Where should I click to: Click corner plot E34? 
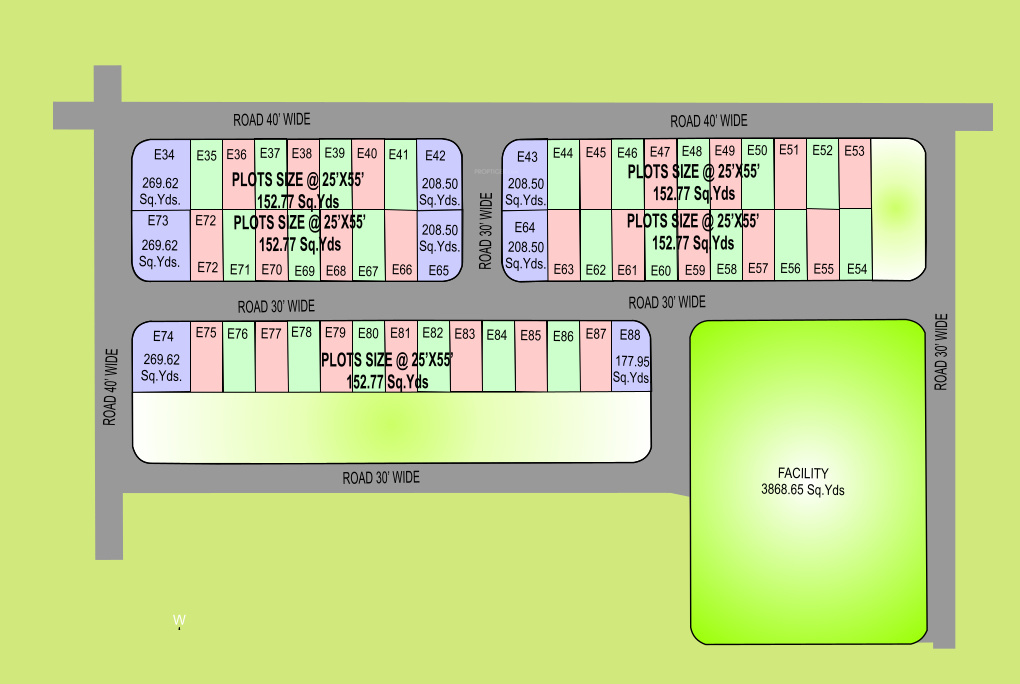point(161,174)
